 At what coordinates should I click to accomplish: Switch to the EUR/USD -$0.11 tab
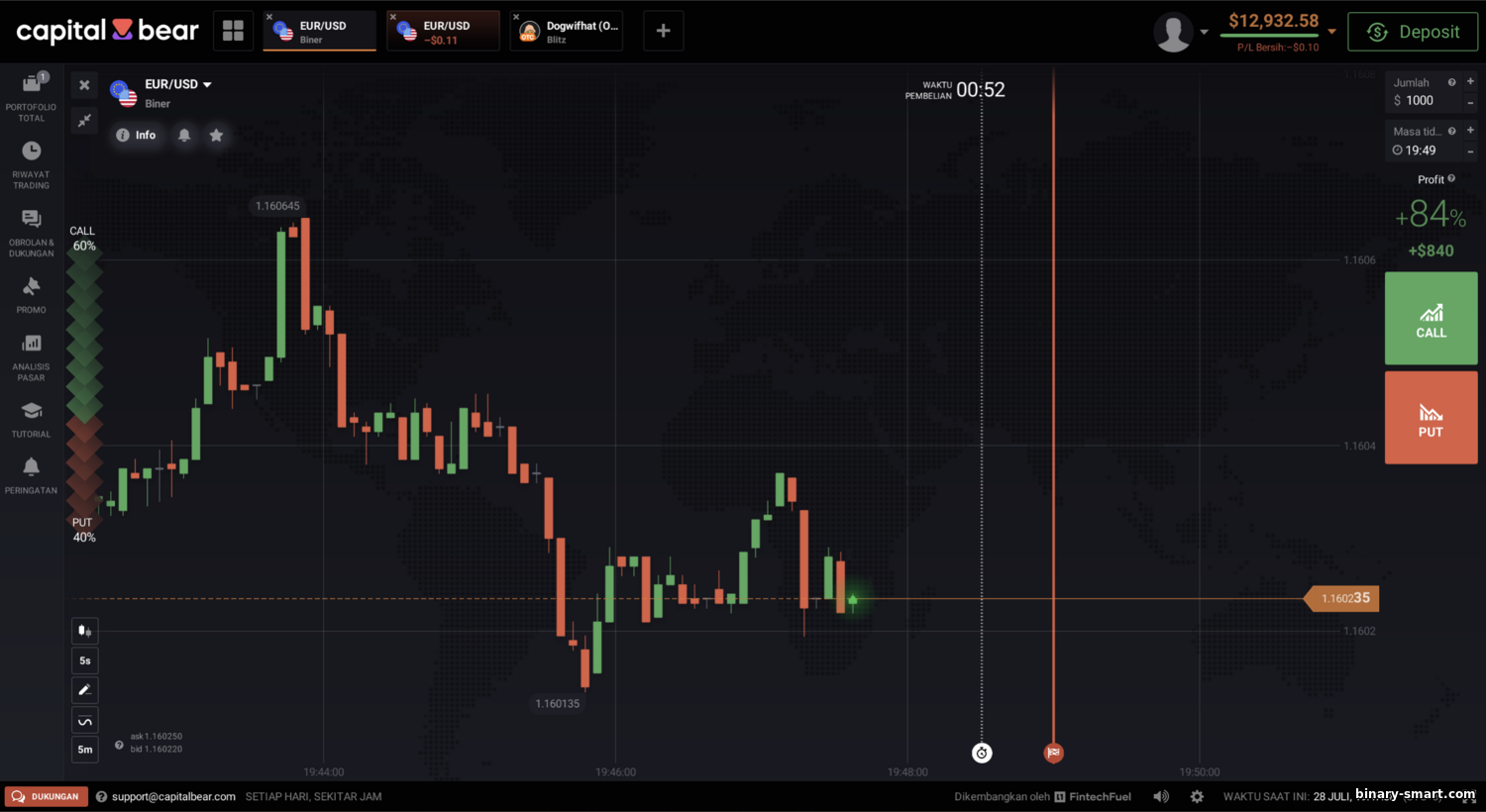444,32
